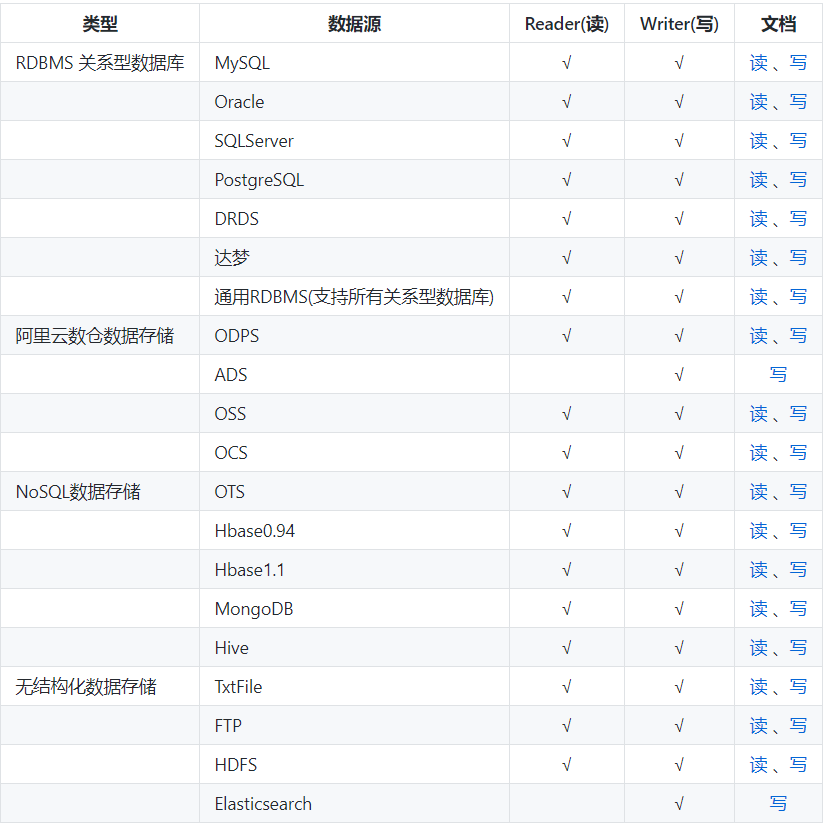Open the OTS read (读) doc link
Viewport: 825px width, 825px height.
758,491
